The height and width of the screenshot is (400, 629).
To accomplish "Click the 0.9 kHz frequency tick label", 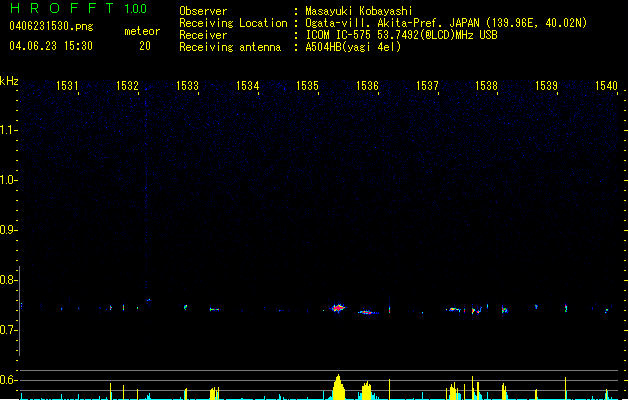I will coord(7,230).
